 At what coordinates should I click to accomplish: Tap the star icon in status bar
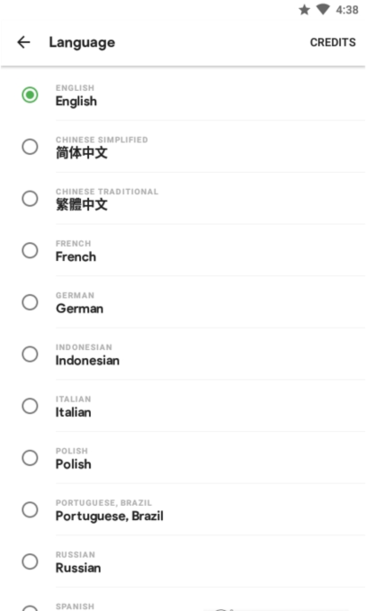(304, 10)
